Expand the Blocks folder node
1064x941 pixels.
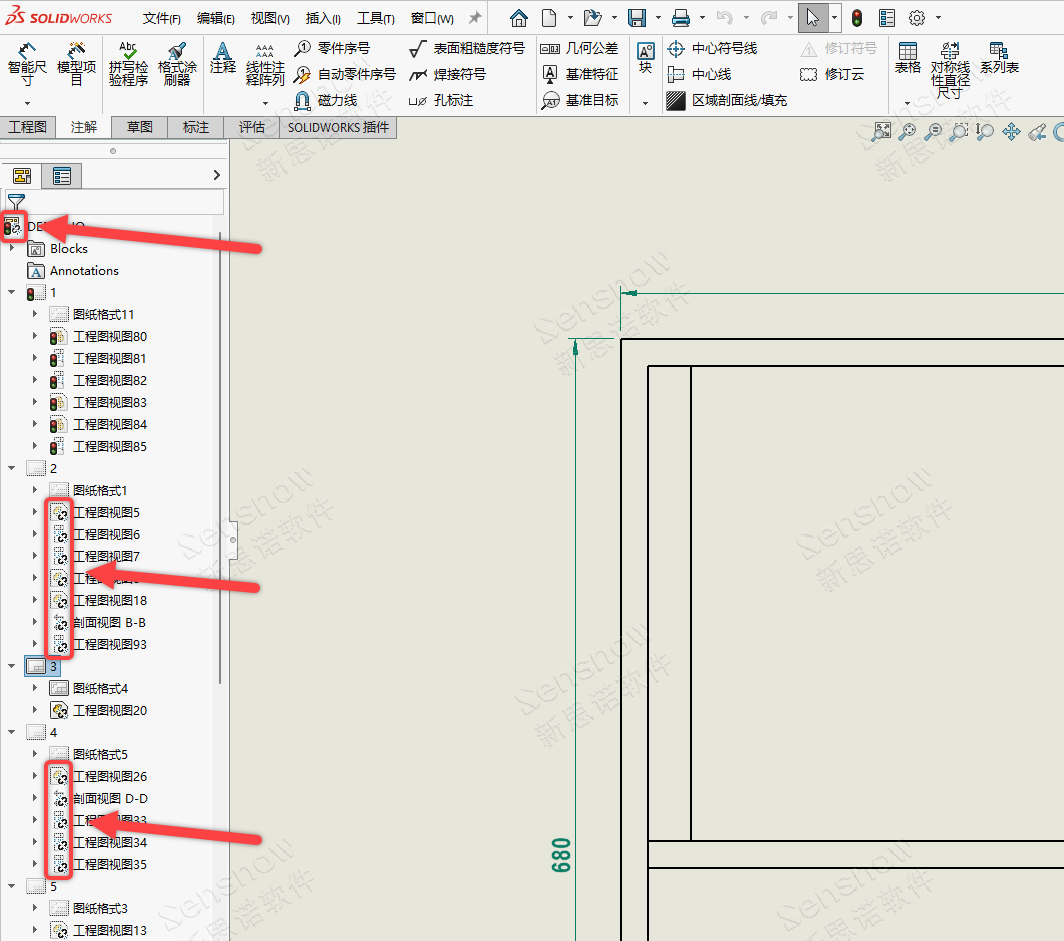click(12, 249)
